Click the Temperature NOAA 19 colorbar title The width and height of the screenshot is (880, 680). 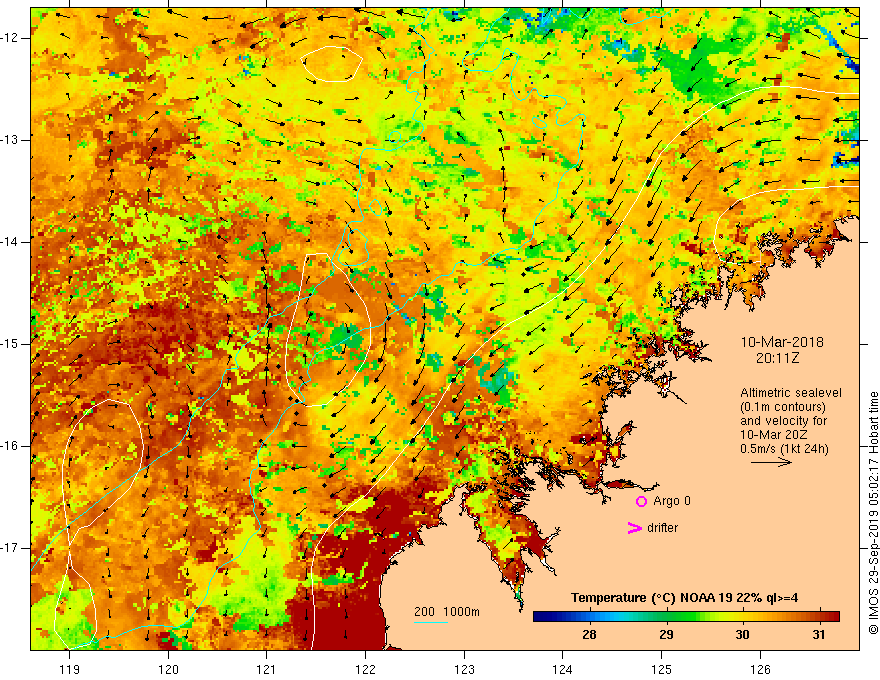(x=684, y=598)
